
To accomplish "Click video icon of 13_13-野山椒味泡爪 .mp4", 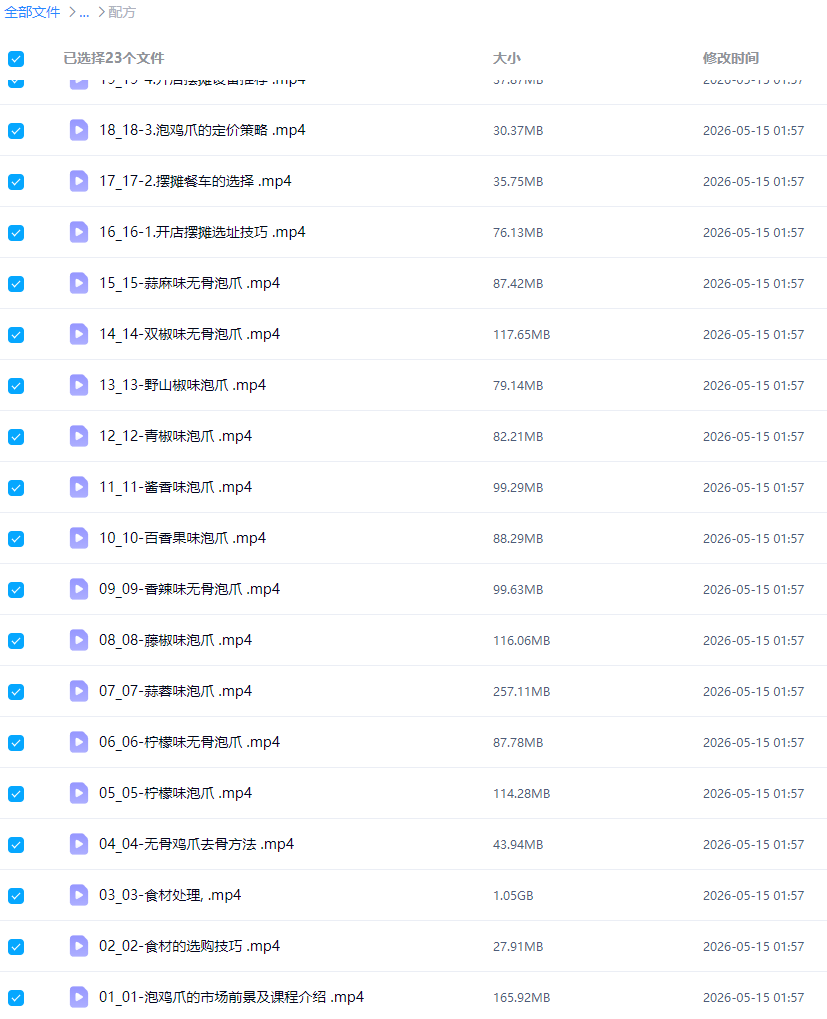I will 79,385.
